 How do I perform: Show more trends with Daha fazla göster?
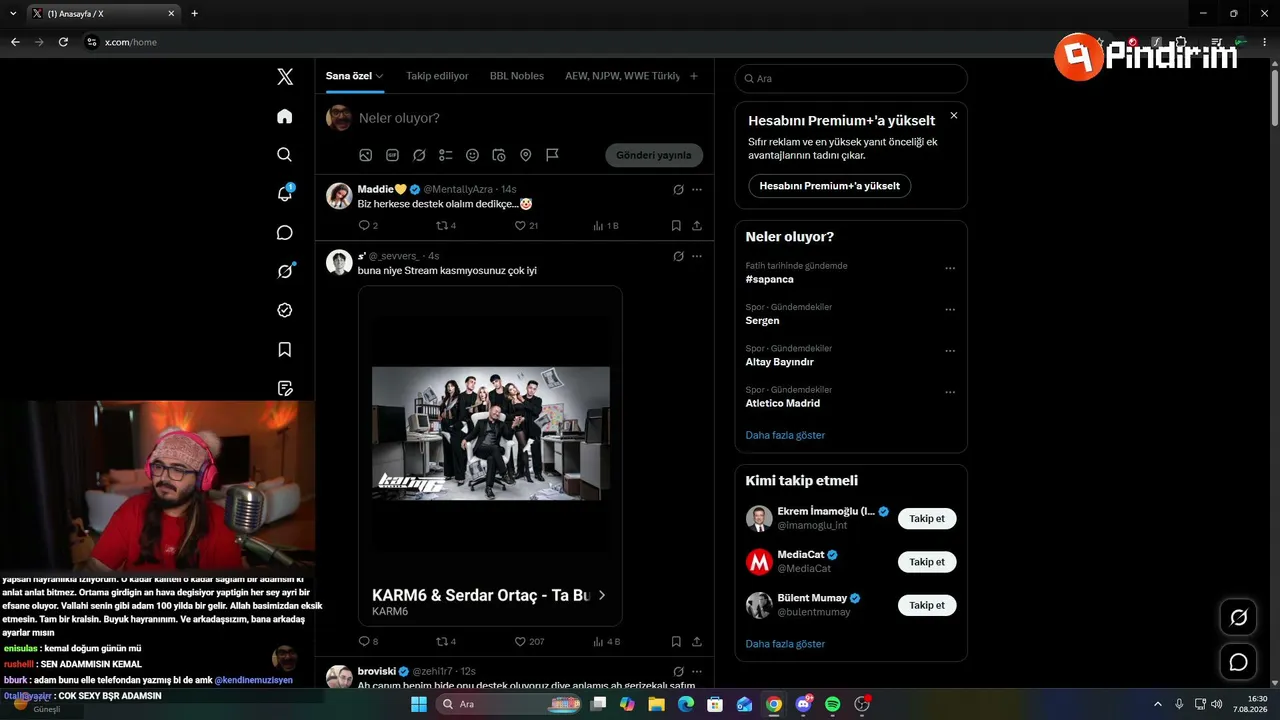[x=785, y=435]
